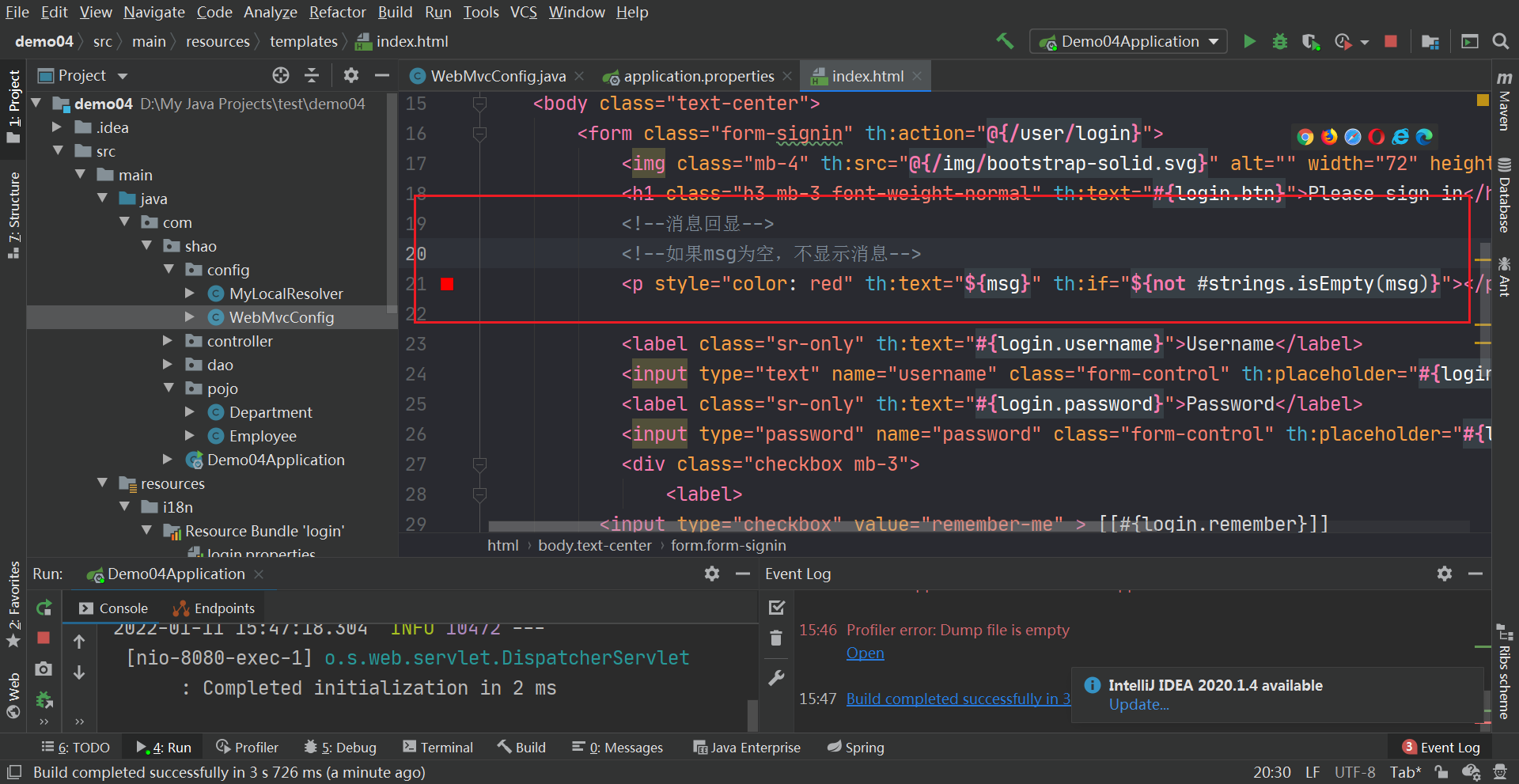Open page preview in Safari browser icon
This screenshot has width=1519, height=784.
pos(1353,137)
